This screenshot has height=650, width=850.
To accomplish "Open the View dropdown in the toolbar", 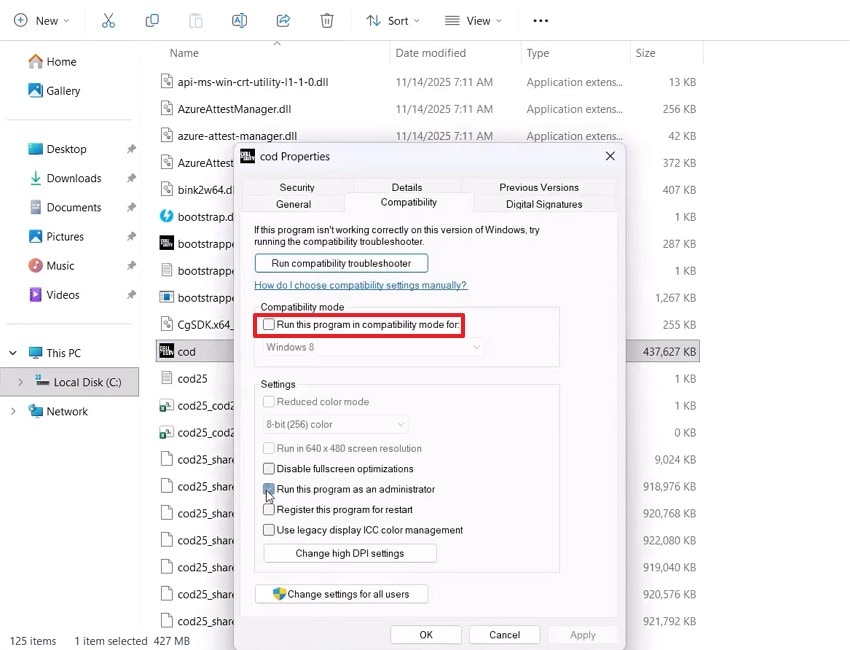I will coord(473,20).
